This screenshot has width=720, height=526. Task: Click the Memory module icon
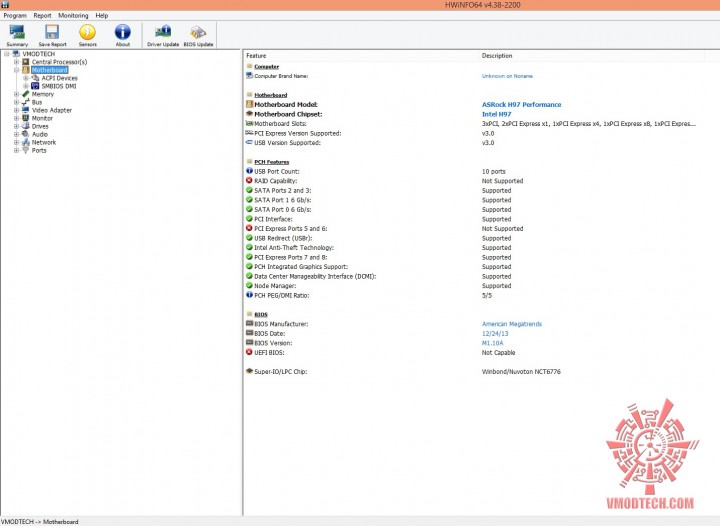(x=26, y=94)
